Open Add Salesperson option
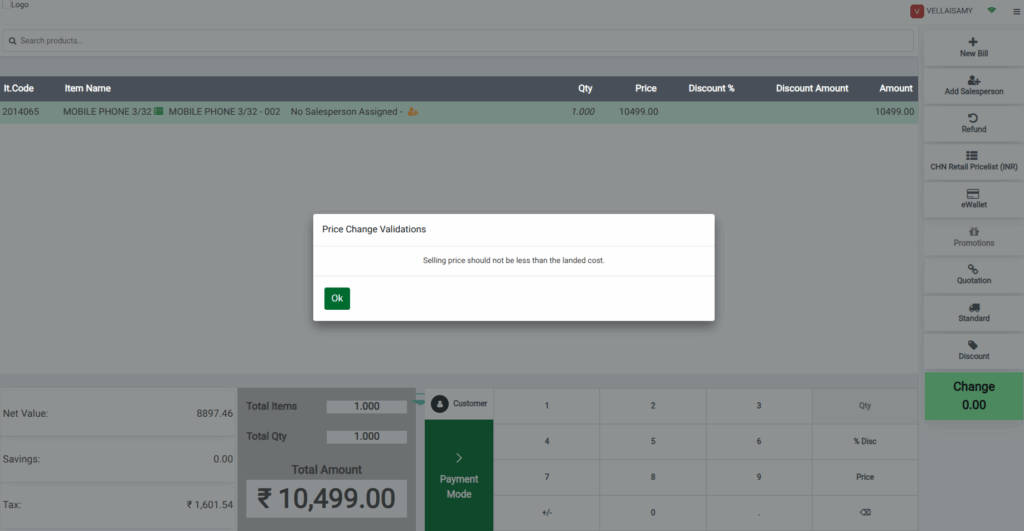1024x531 pixels. pos(973,86)
